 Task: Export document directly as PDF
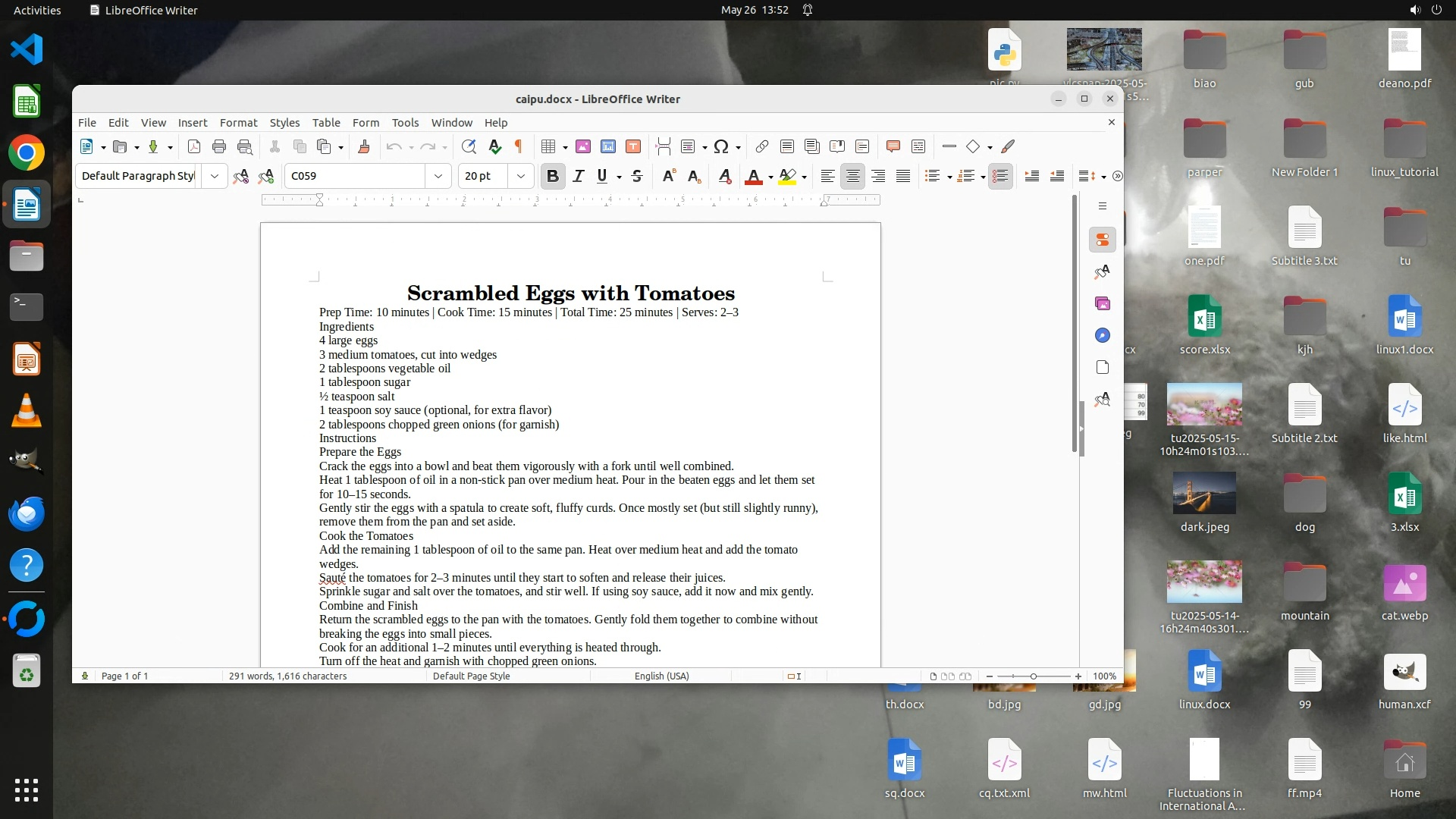pos(194,147)
